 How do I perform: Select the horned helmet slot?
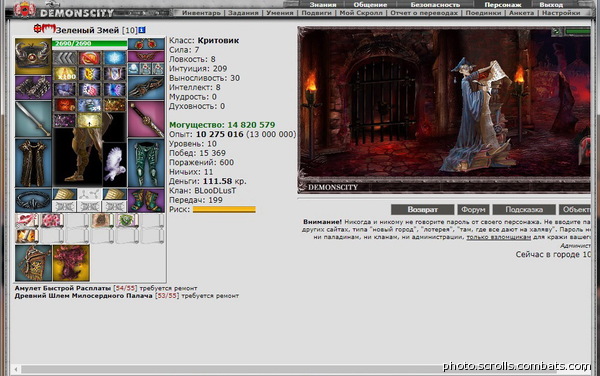(x=33, y=56)
